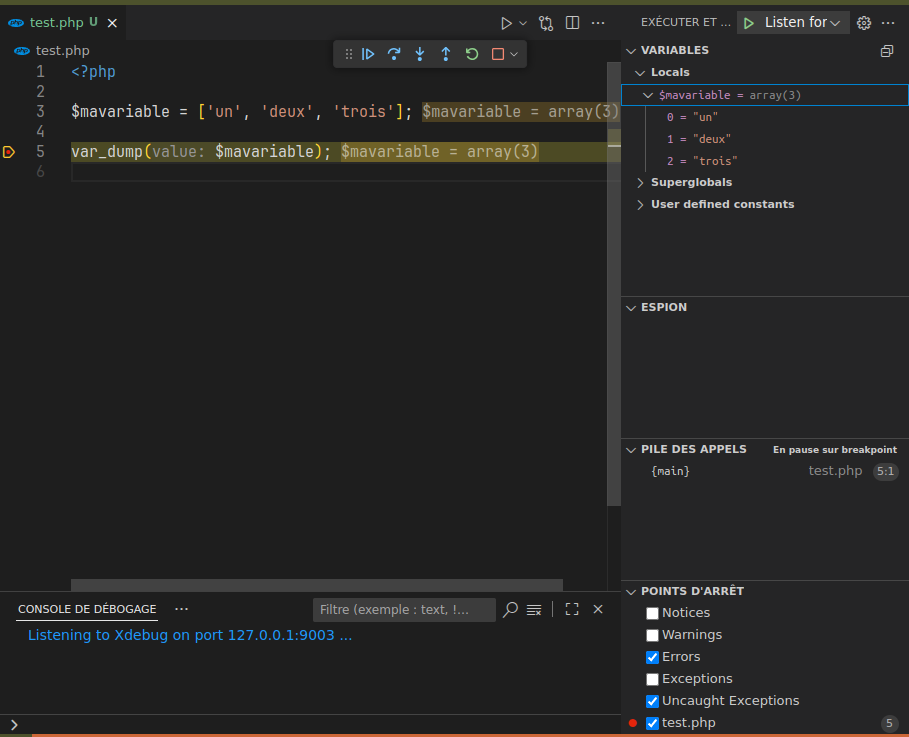Click the console search magnifier icon
909x737 pixels.
[510, 609]
